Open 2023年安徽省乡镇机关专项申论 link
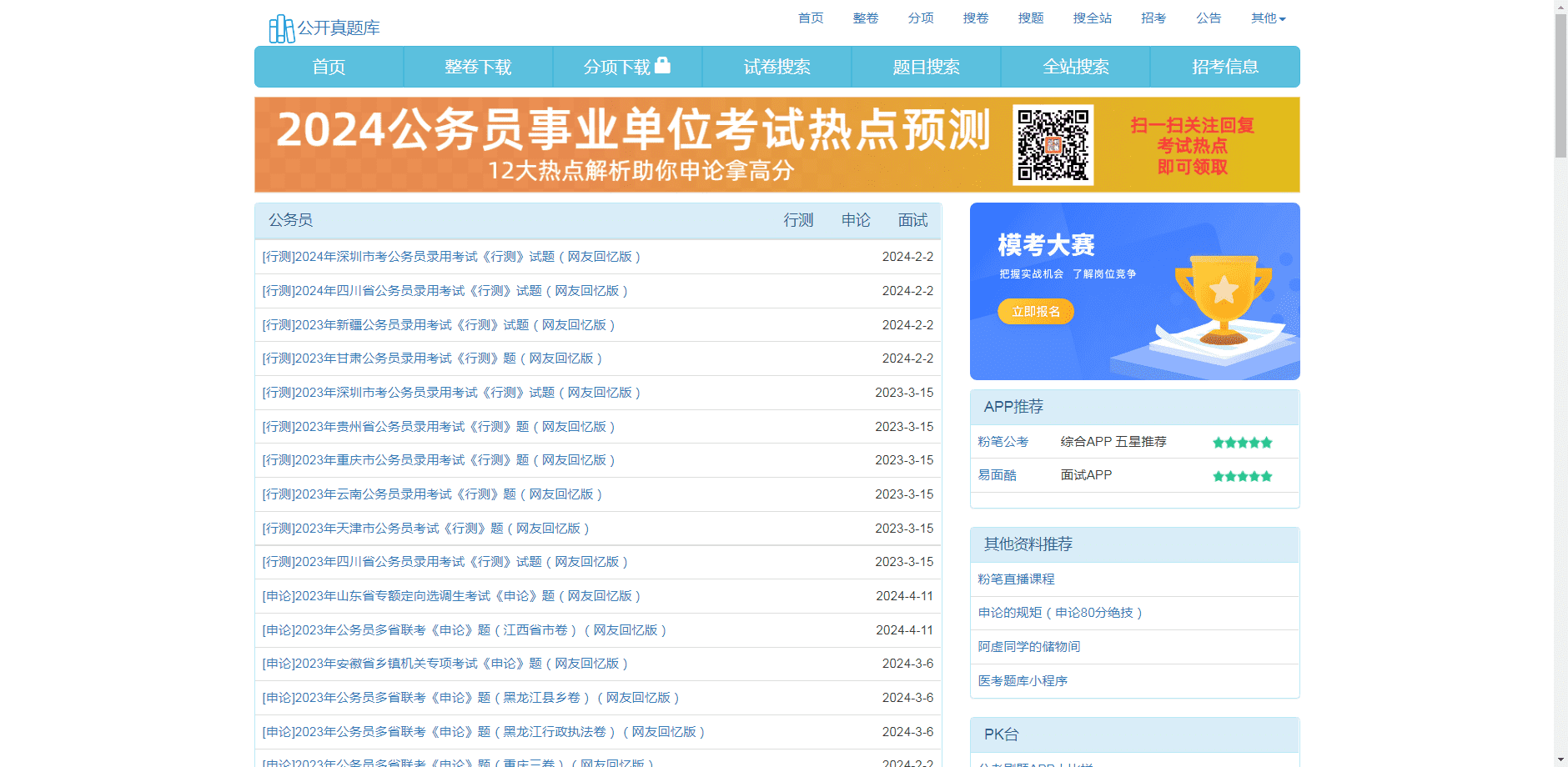The width and height of the screenshot is (1568, 767). pyautogui.click(x=445, y=664)
